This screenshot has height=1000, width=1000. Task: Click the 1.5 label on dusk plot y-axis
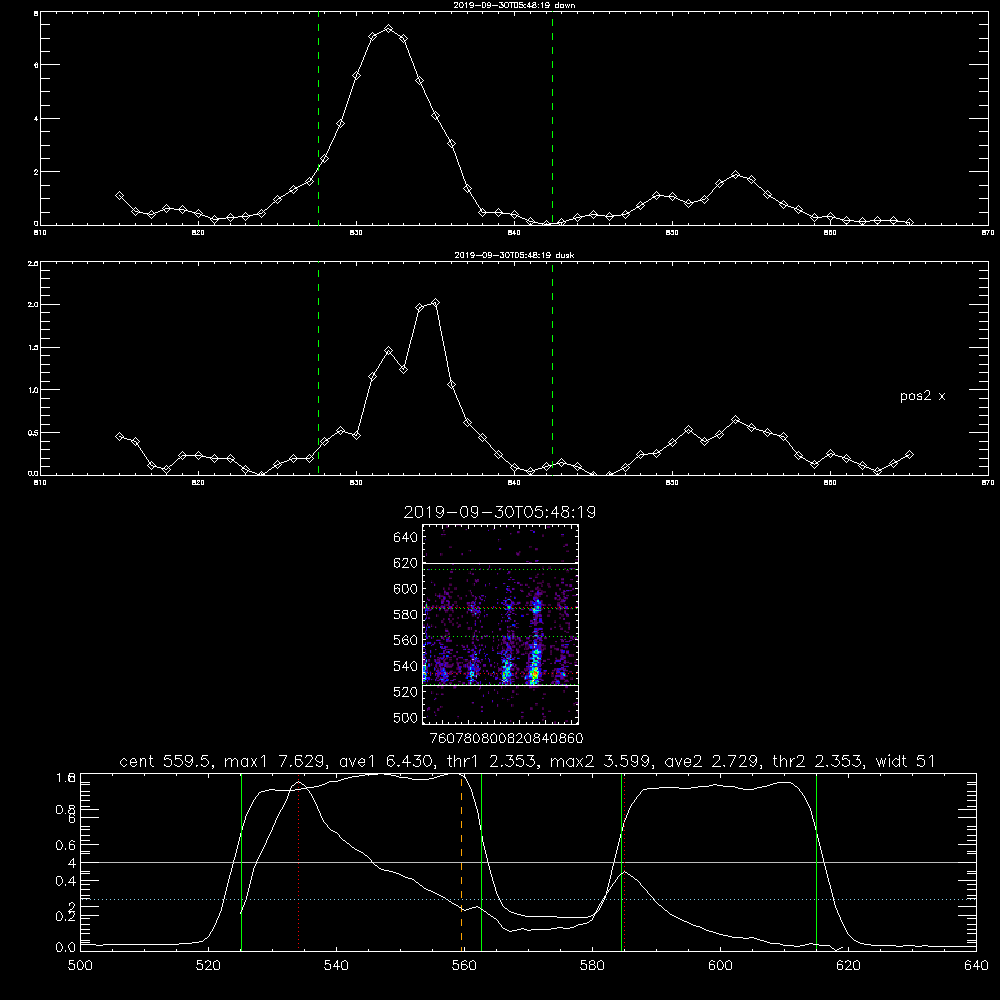pyautogui.click(x=34, y=347)
